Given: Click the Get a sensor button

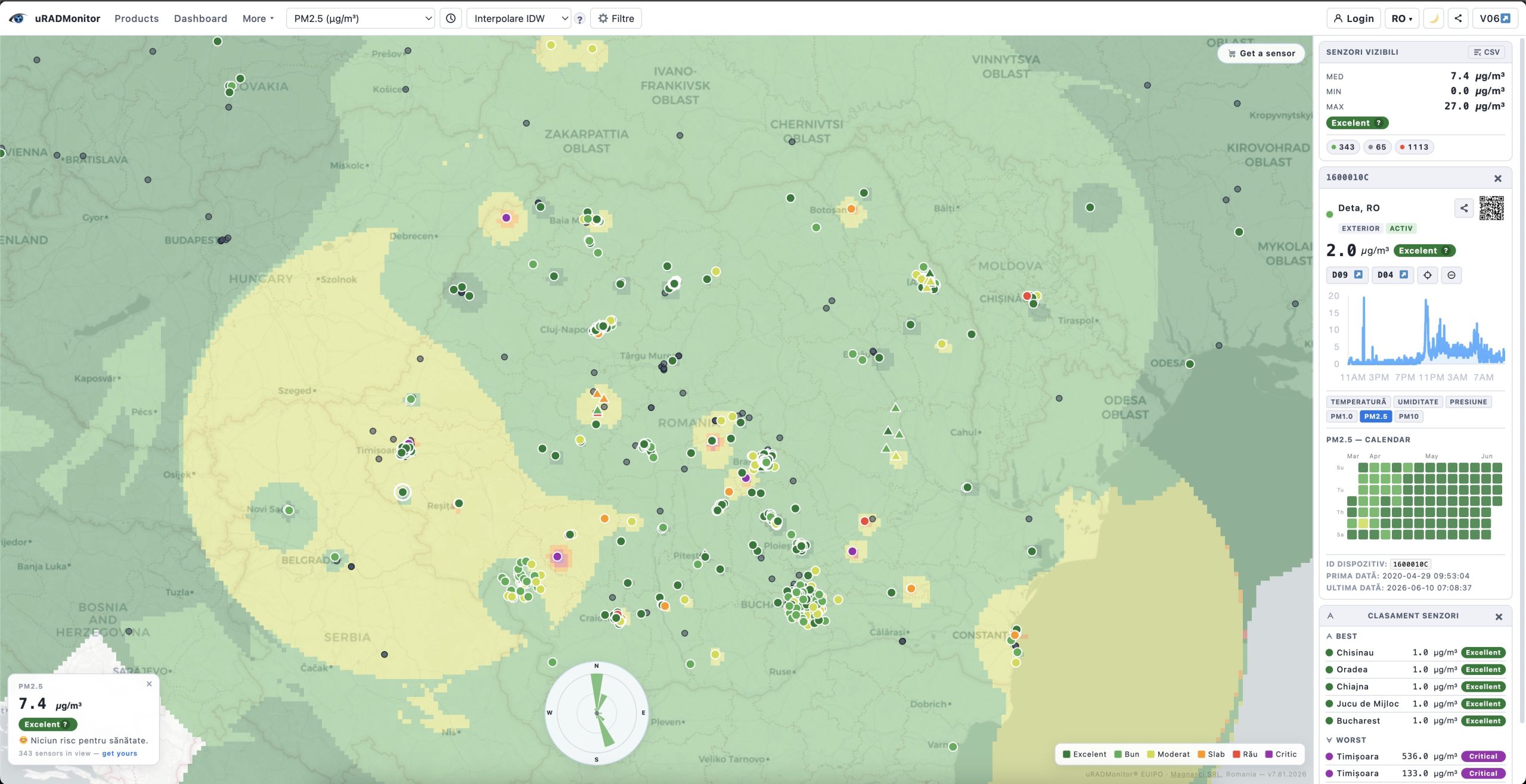Looking at the screenshot, I should tap(1261, 54).
